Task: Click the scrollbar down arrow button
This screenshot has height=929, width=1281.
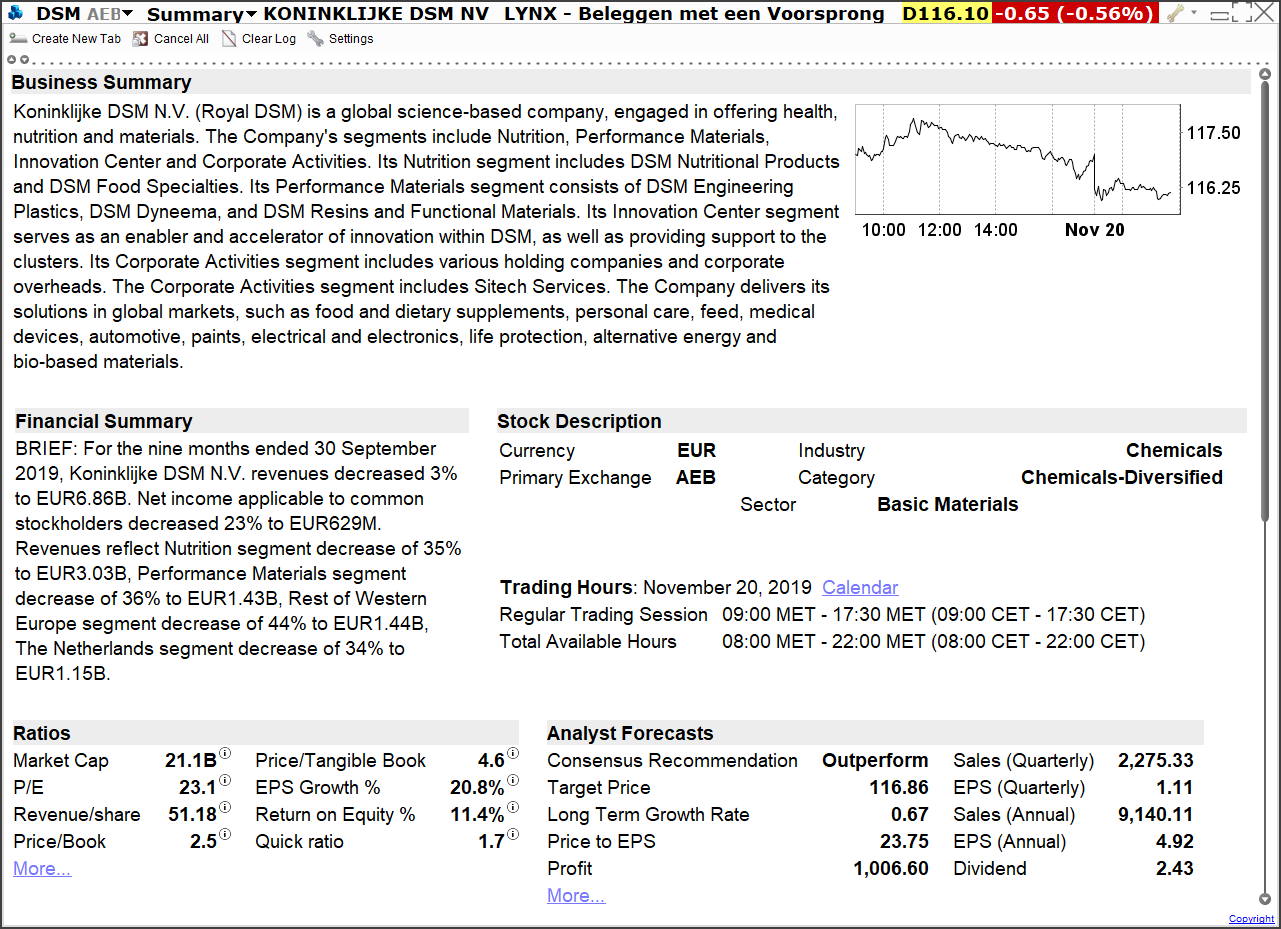Action: [x=1265, y=899]
